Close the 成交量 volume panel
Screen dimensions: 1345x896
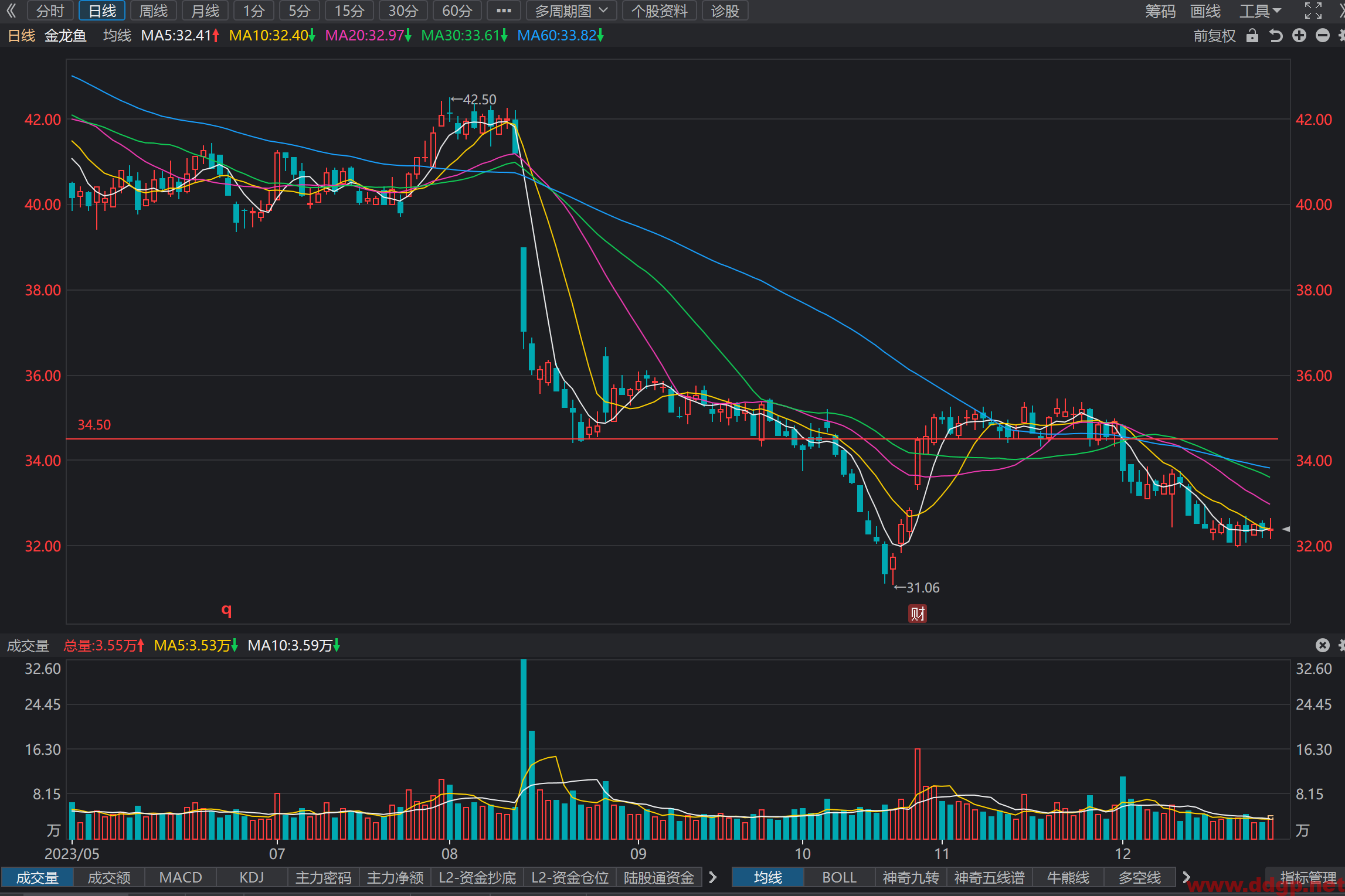[x=1322, y=645]
